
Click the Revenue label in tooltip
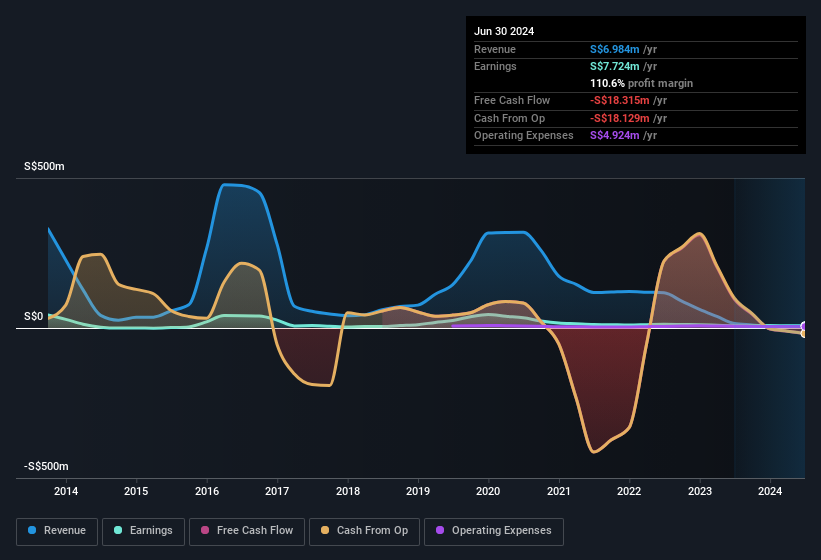point(495,49)
